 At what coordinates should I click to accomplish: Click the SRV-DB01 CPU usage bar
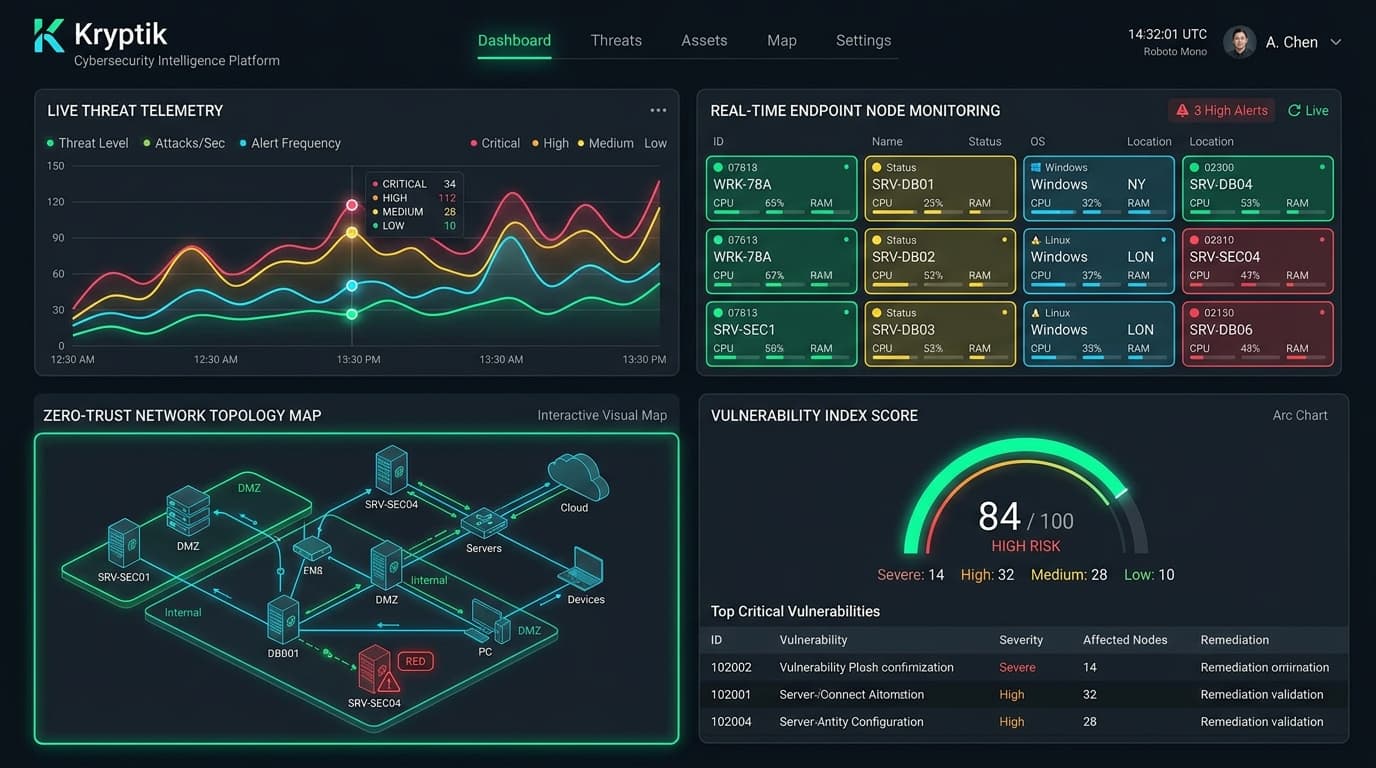pos(894,213)
